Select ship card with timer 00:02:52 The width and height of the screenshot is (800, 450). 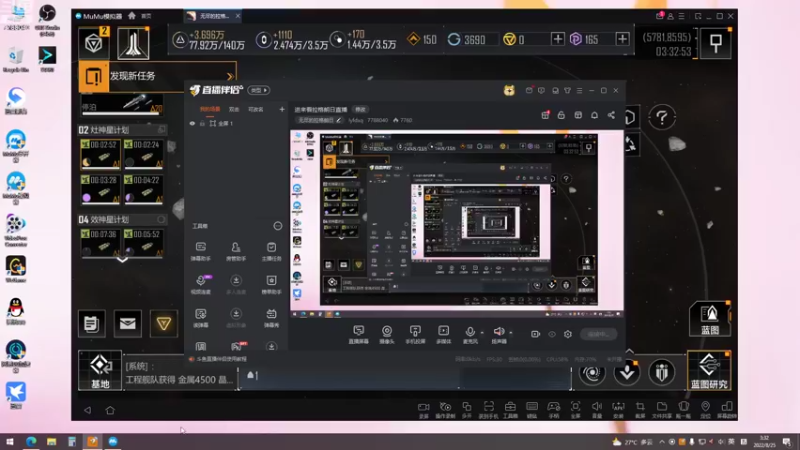pos(101,154)
